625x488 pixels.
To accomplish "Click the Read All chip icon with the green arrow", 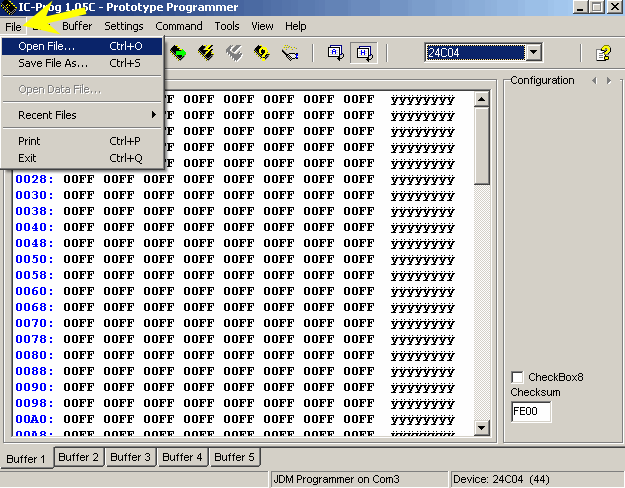I will [x=178, y=53].
